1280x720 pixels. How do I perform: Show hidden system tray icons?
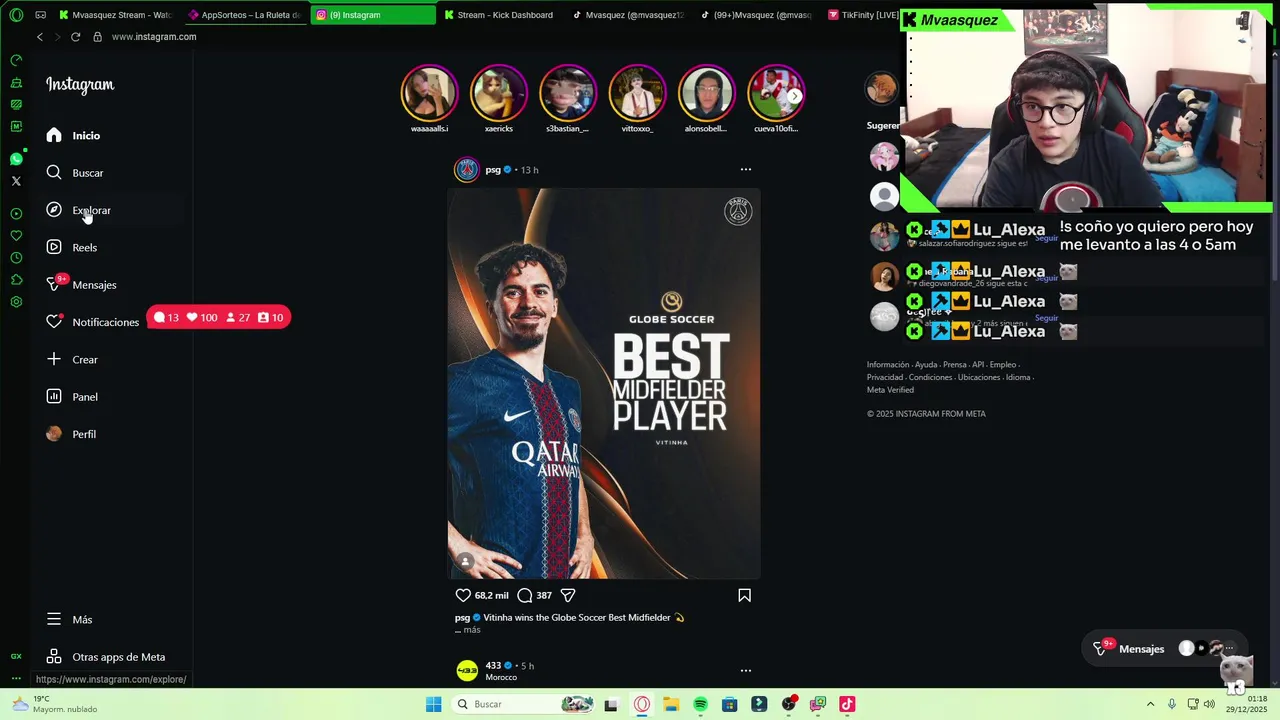[x=1150, y=704]
